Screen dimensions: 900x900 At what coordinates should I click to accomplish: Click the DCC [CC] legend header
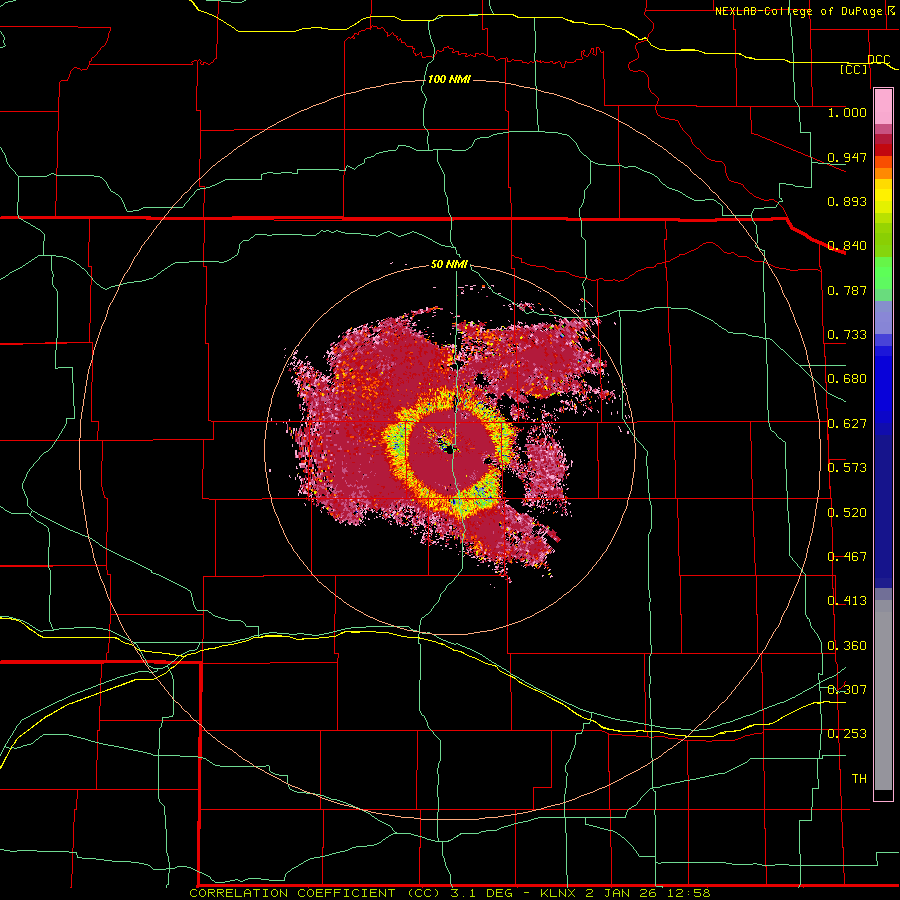coord(864,64)
